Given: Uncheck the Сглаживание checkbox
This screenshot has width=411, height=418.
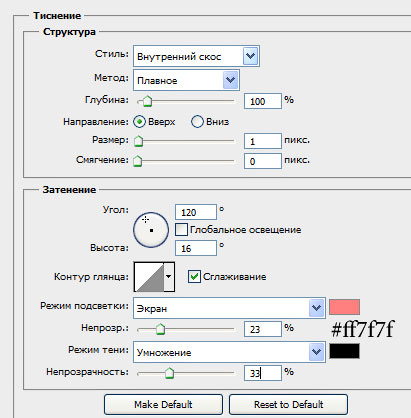Looking at the screenshot, I should point(194,277).
